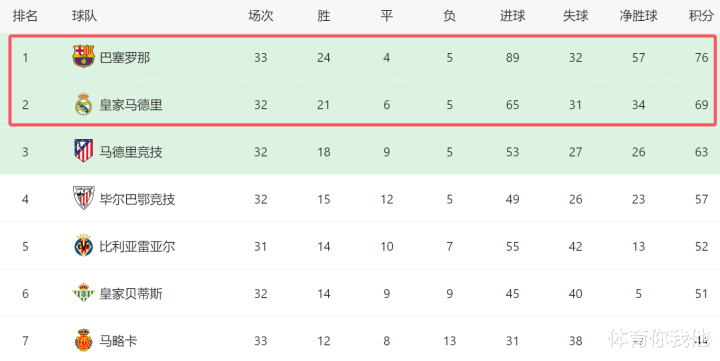Click the 进球 column header
Viewport: 720px width, 361px height.
(512, 16)
